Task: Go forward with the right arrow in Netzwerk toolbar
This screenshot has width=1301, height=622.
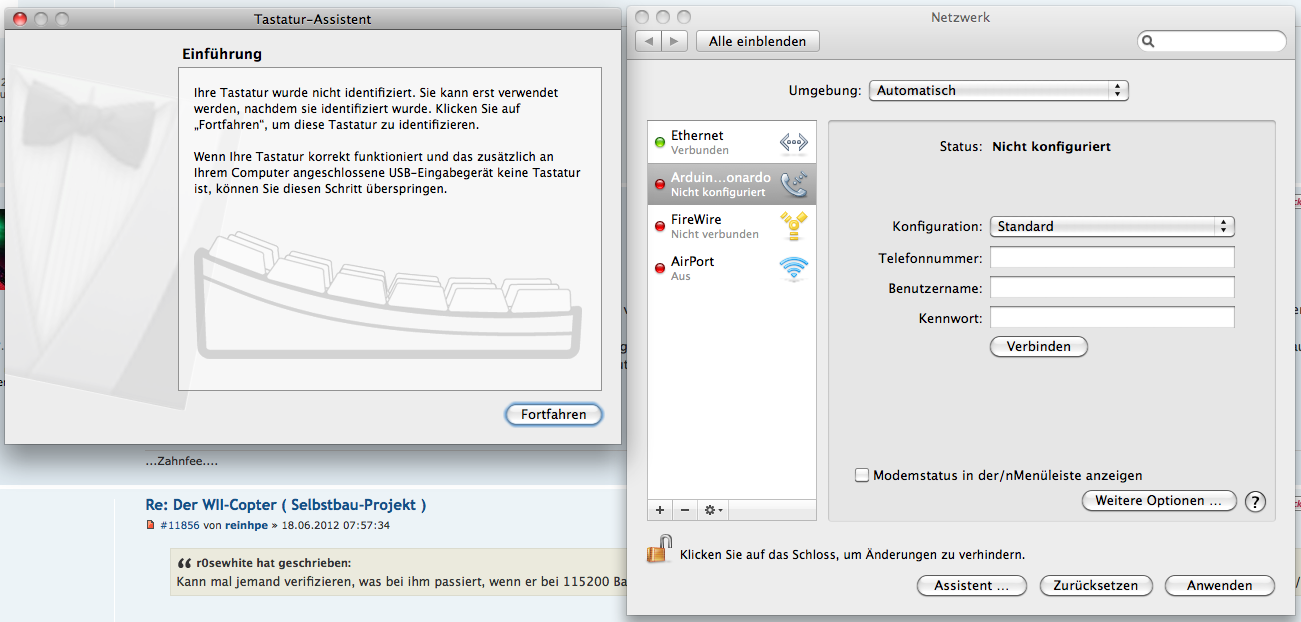Action: click(675, 41)
